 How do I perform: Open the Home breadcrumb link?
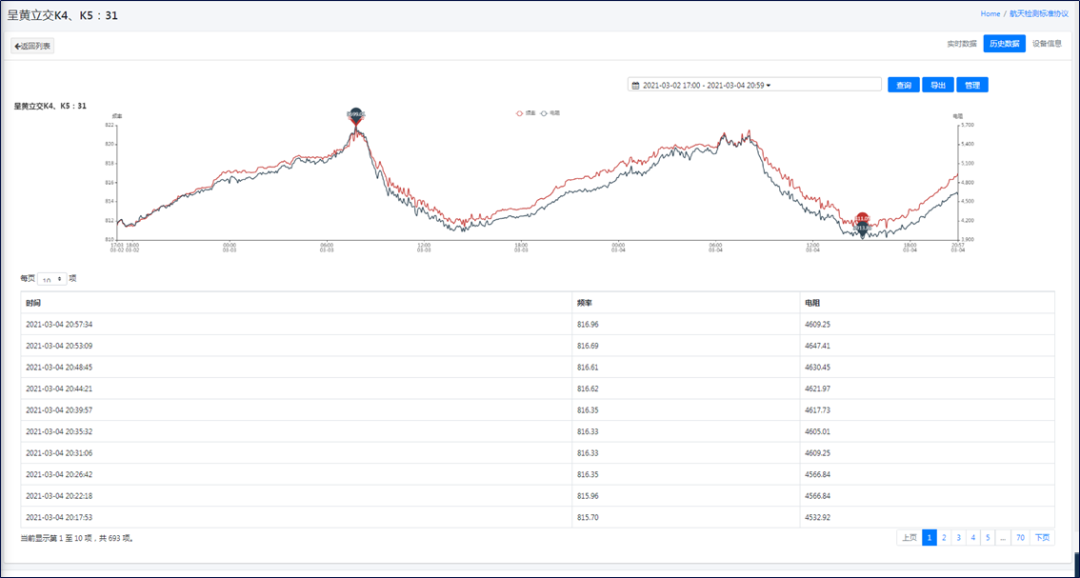(x=990, y=14)
